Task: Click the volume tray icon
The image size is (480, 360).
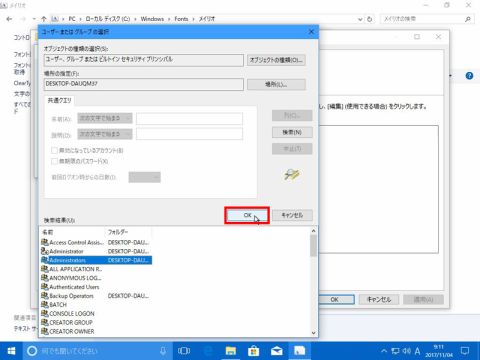Action: 407,351
